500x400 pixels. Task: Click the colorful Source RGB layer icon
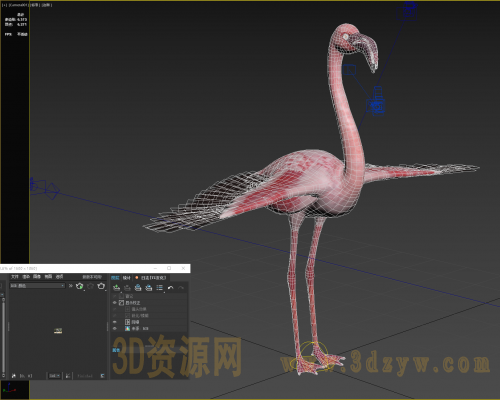(127, 328)
